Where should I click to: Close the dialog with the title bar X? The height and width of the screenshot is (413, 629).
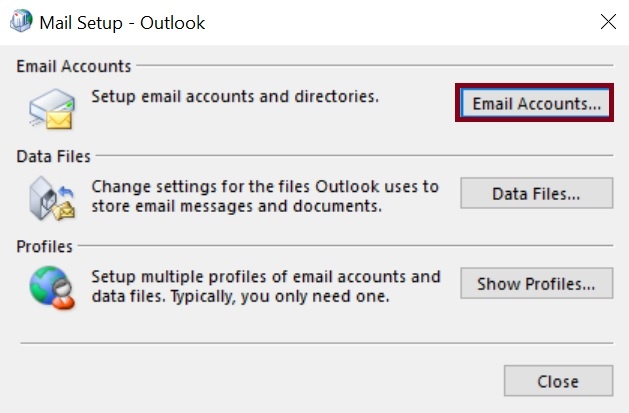[608, 22]
